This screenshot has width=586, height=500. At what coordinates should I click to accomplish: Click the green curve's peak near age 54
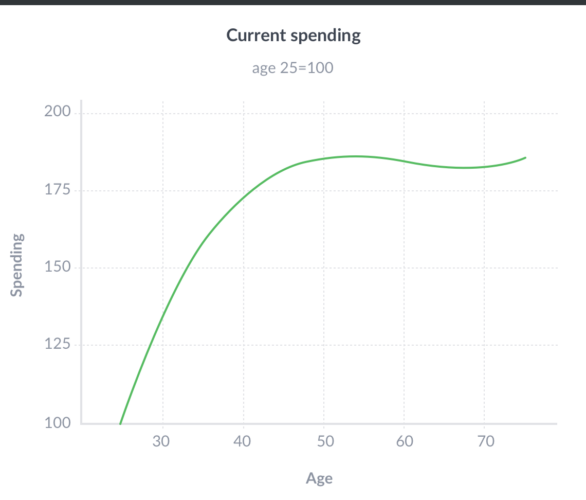[356, 156]
